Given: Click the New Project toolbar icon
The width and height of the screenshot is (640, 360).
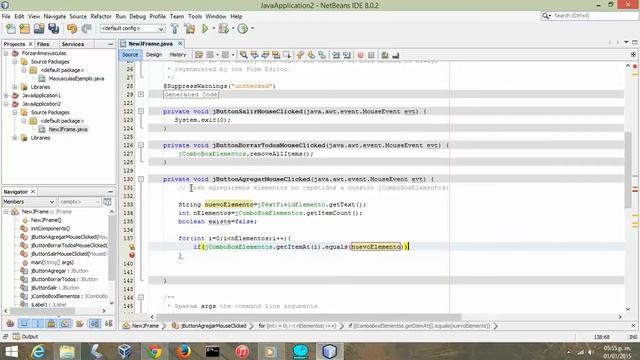Looking at the screenshot, I should [x=25, y=29].
